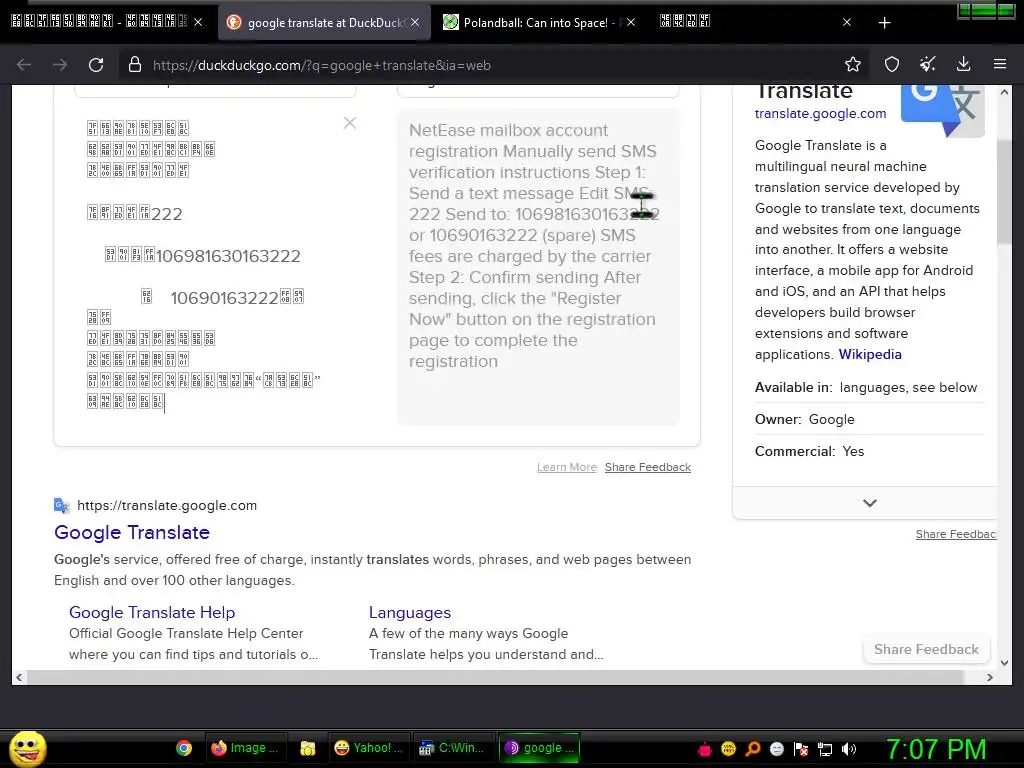Screen dimensions: 1024x768
Task: Open the Google Translate Help sublink
Action: pos(152,613)
